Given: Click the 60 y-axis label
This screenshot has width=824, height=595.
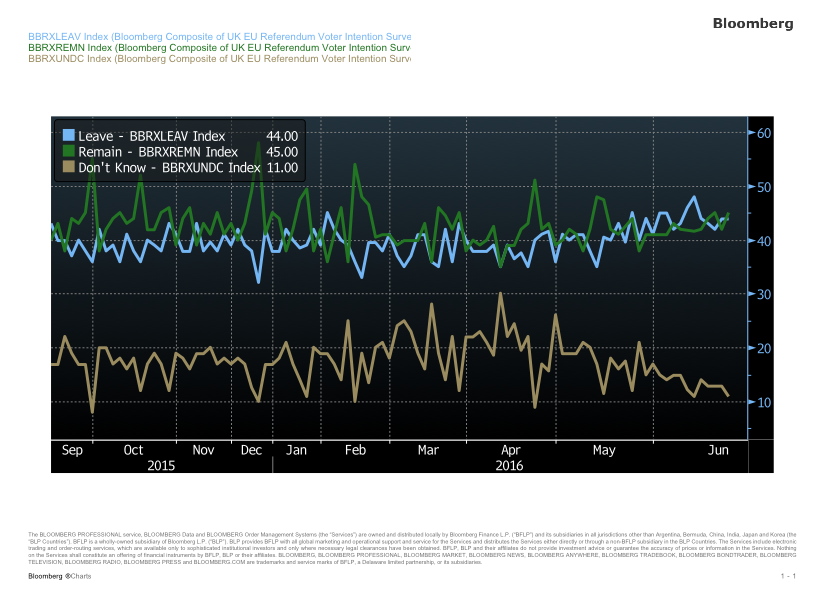Looking at the screenshot, I should (x=764, y=133).
